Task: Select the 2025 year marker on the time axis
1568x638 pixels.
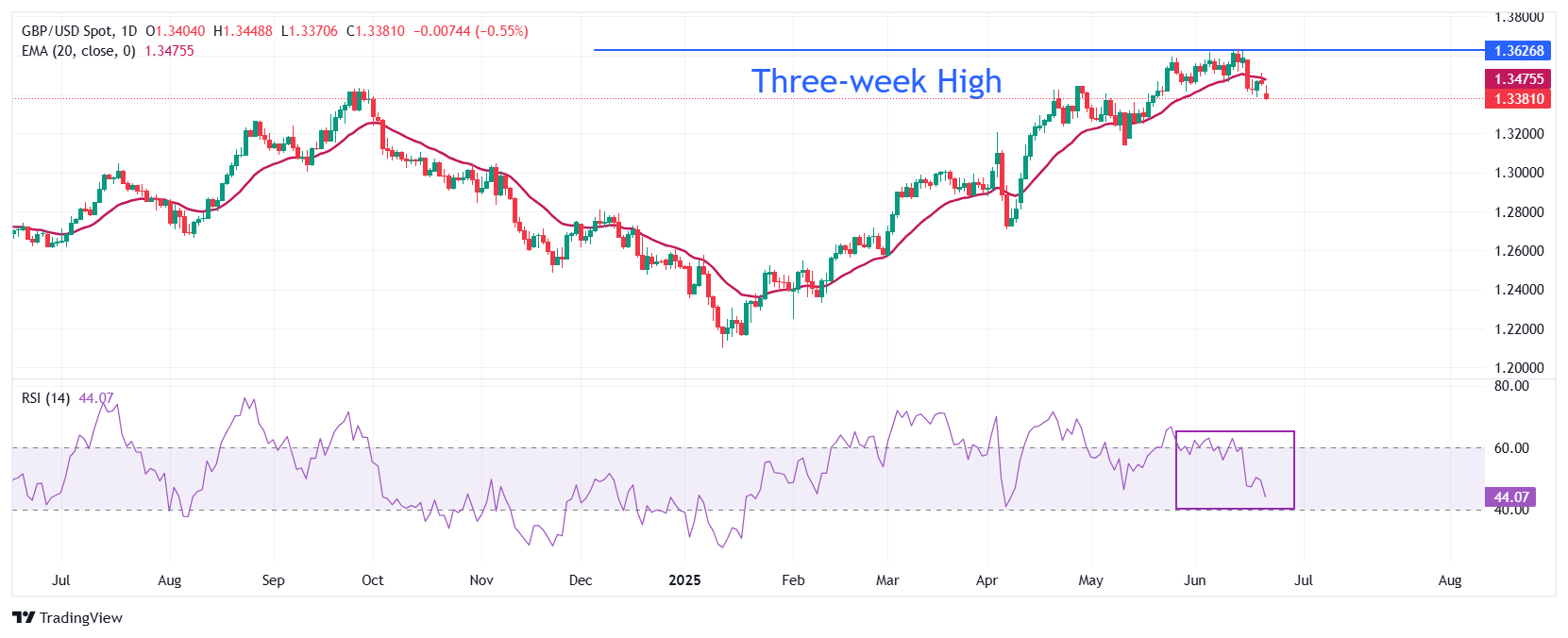Action: (x=684, y=580)
